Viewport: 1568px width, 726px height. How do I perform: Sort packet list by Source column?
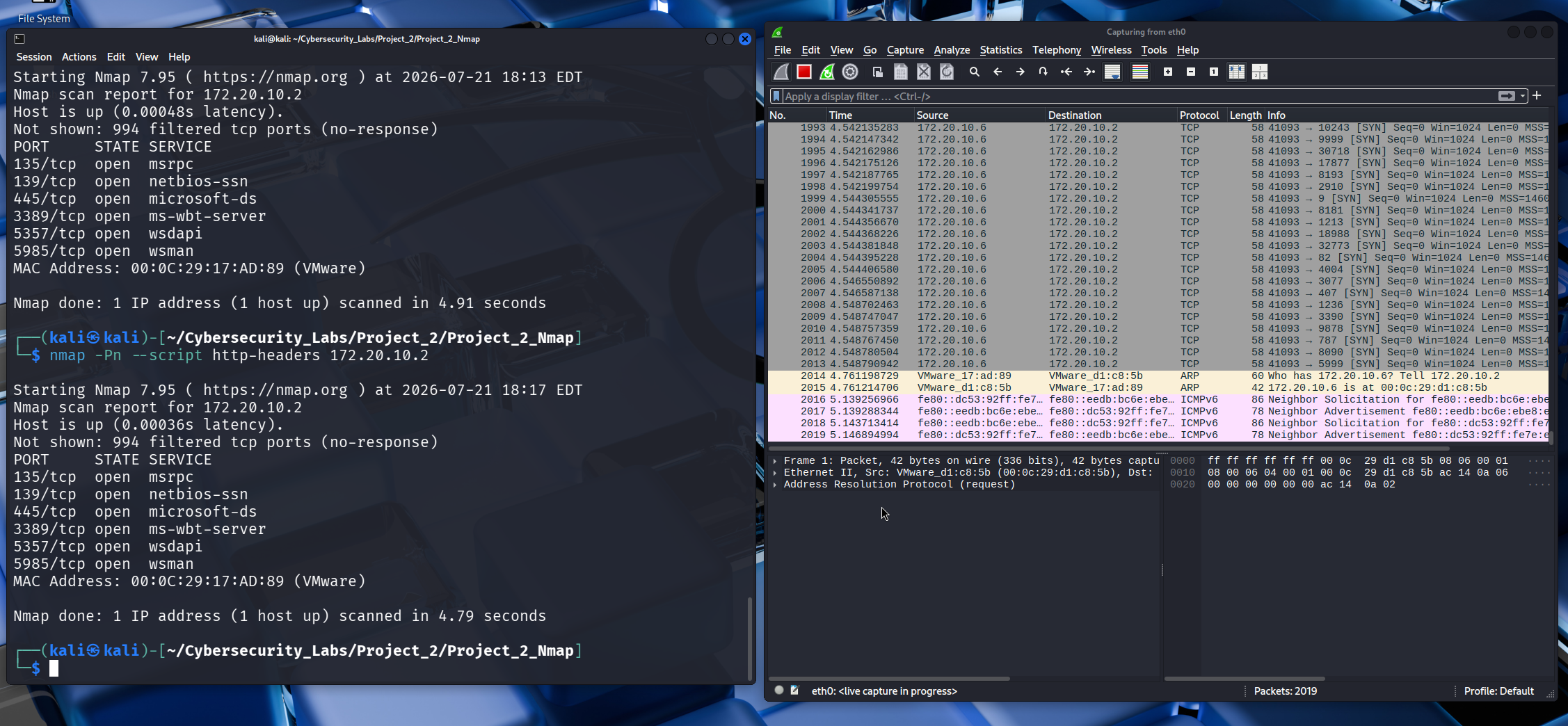979,115
